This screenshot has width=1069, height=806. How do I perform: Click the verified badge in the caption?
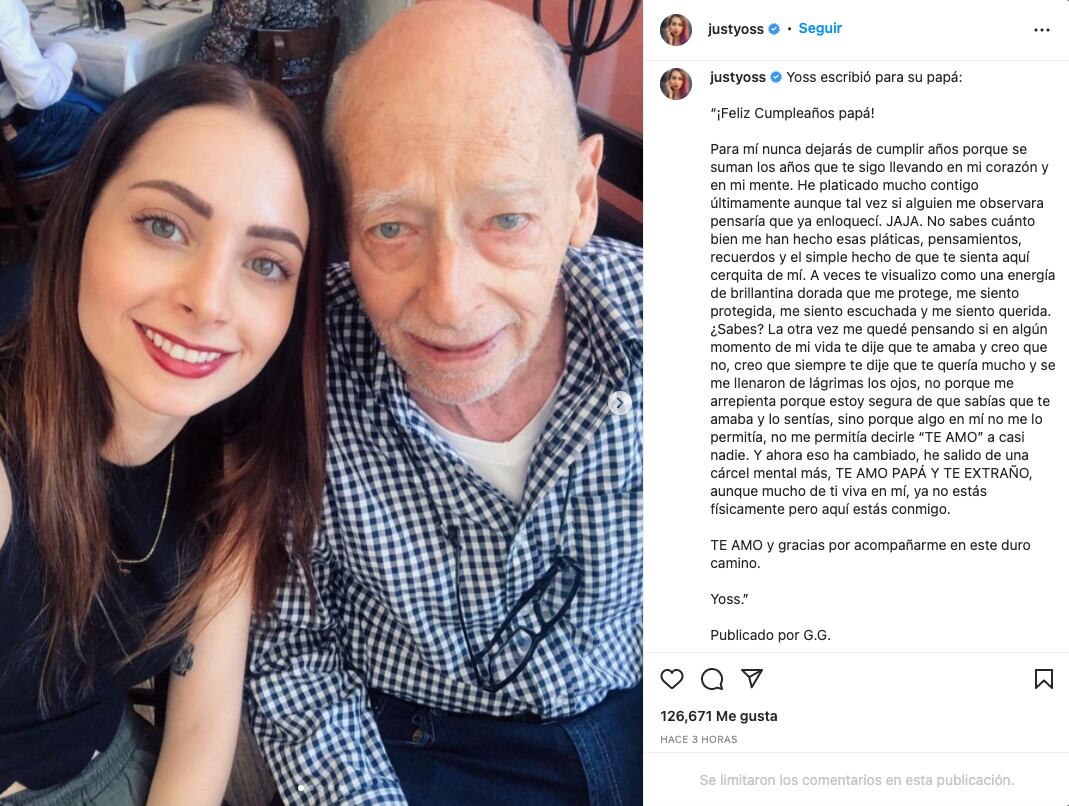pyautogui.click(x=776, y=77)
